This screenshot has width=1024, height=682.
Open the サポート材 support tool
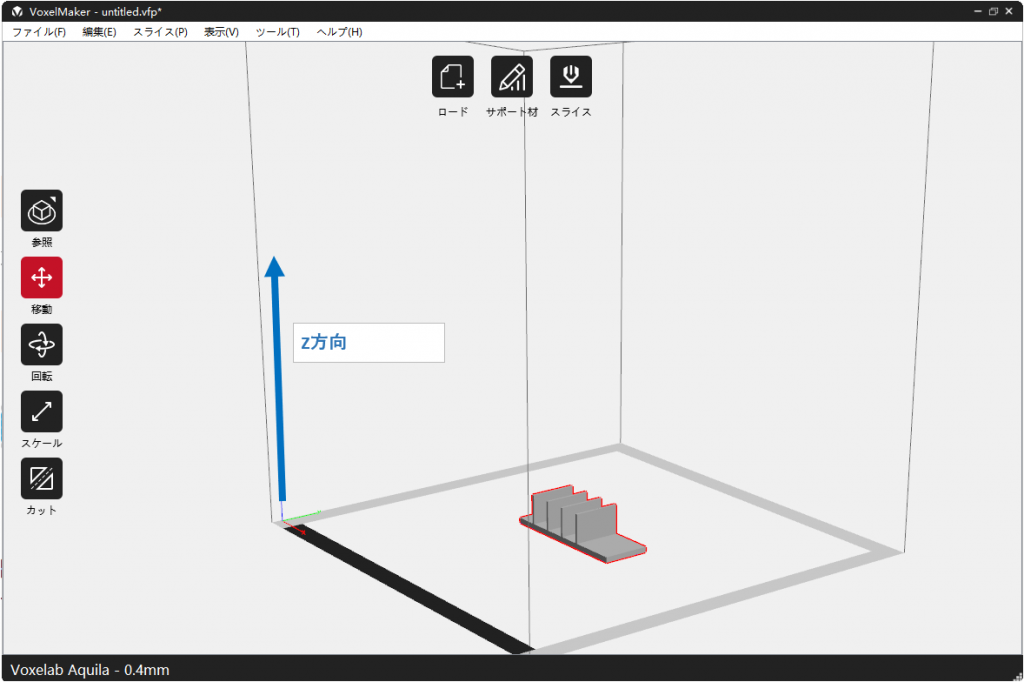(511, 76)
